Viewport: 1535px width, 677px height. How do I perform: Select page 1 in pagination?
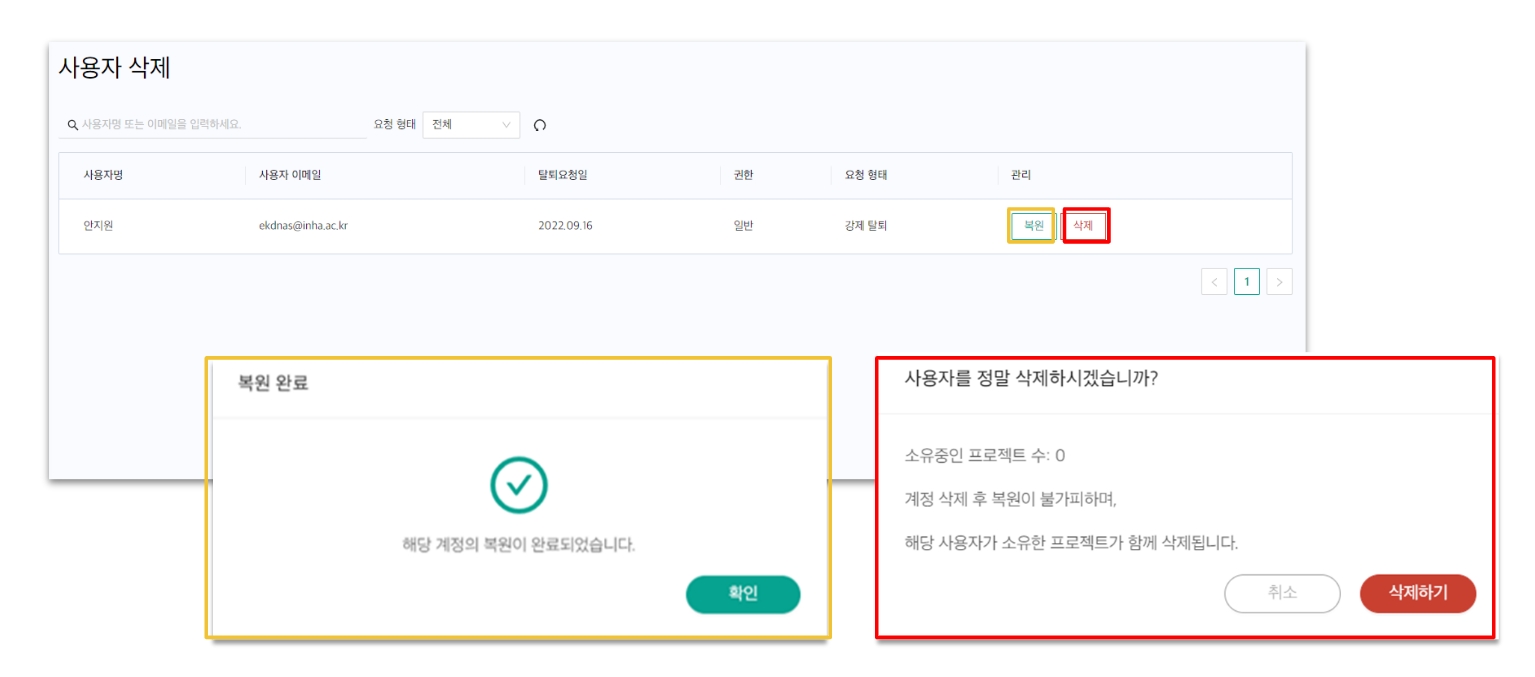coord(1246,282)
